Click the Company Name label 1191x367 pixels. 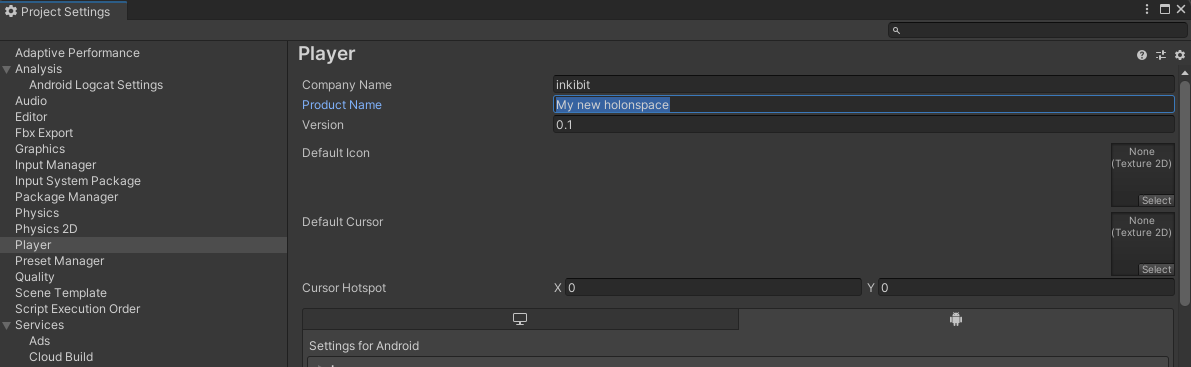tap(346, 85)
